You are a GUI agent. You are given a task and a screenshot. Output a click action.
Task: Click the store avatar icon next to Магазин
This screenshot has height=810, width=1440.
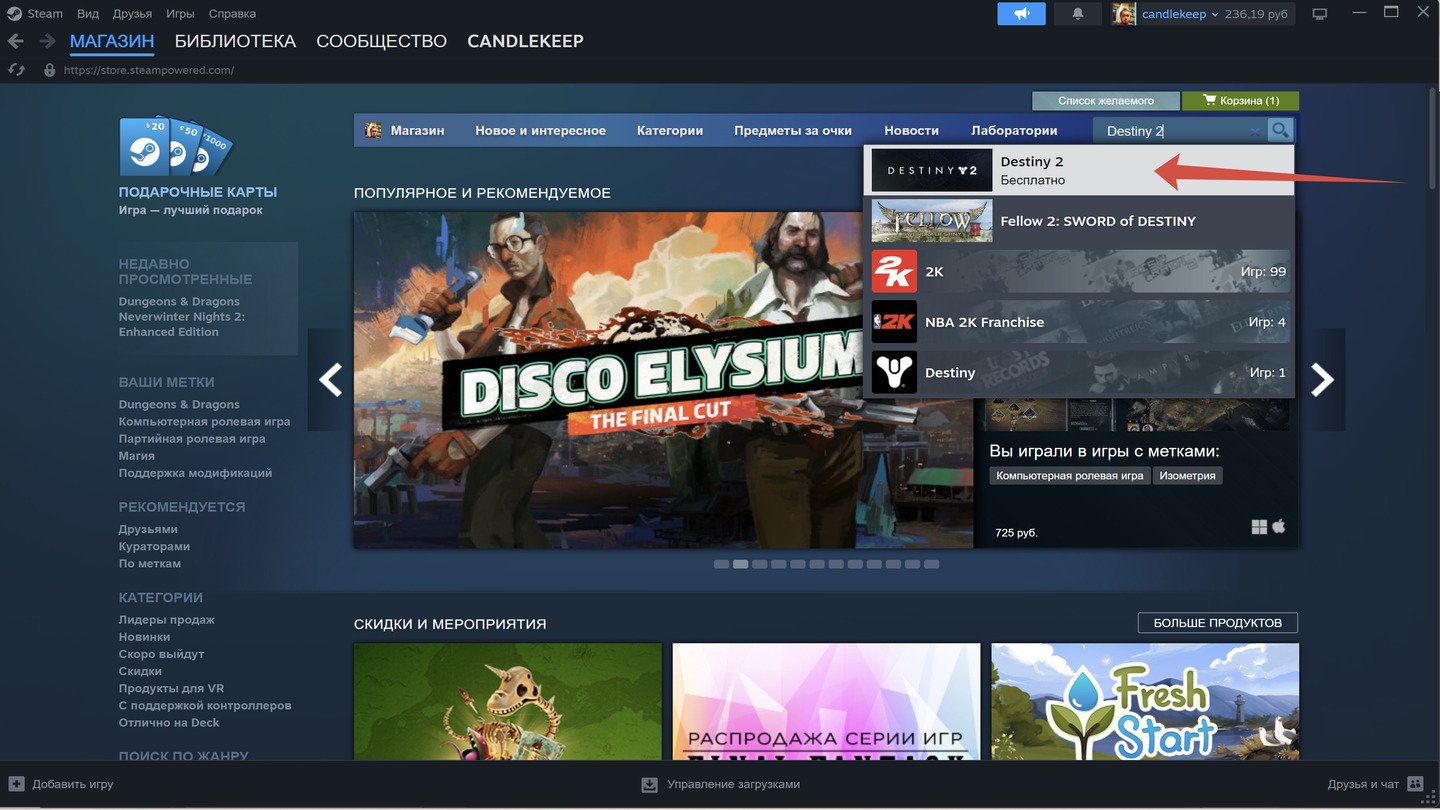[373, 130]
